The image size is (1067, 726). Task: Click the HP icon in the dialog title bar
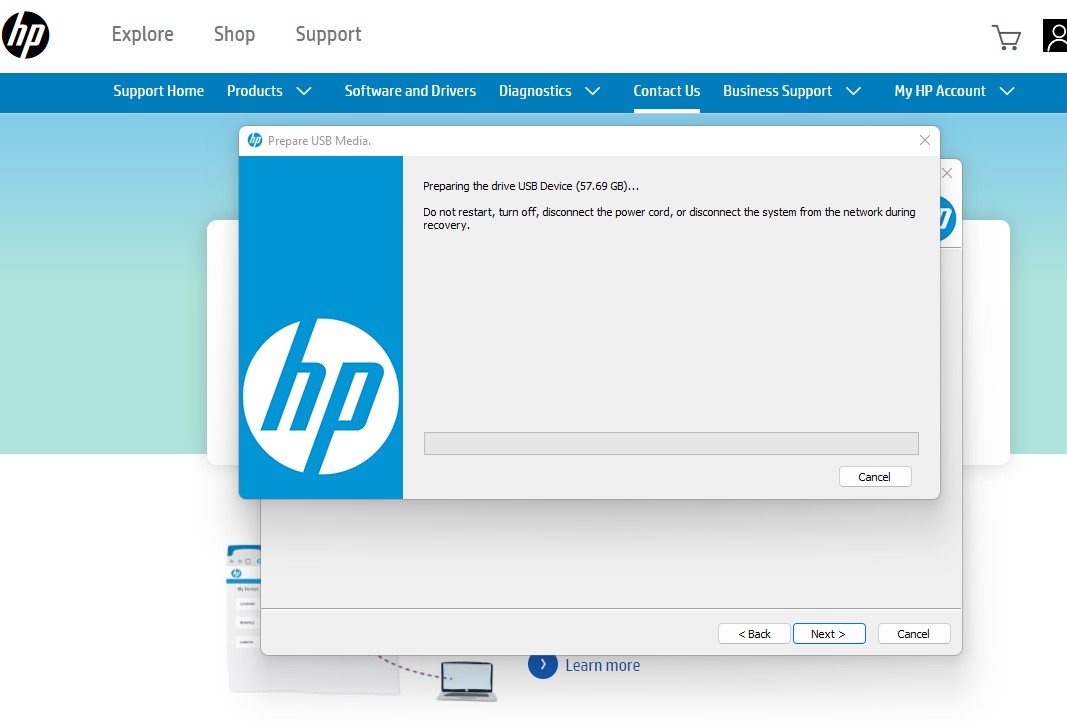(x=253, y=140)
